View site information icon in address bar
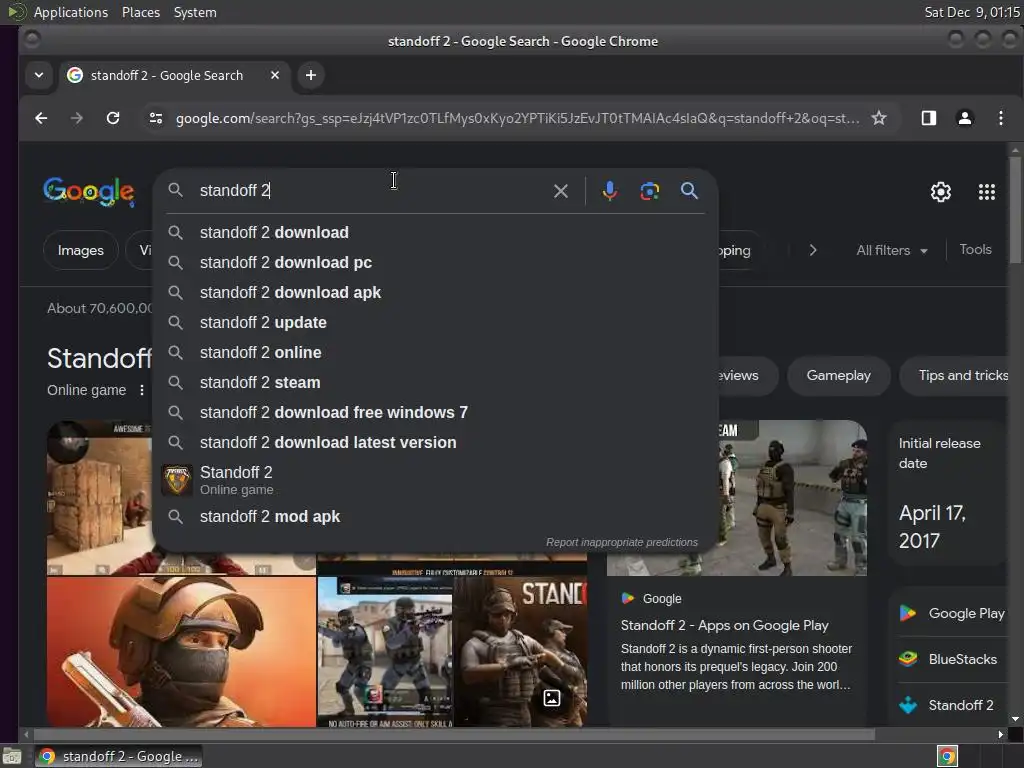The width and height of the screenshot is (1024, 768). point(155,118)
